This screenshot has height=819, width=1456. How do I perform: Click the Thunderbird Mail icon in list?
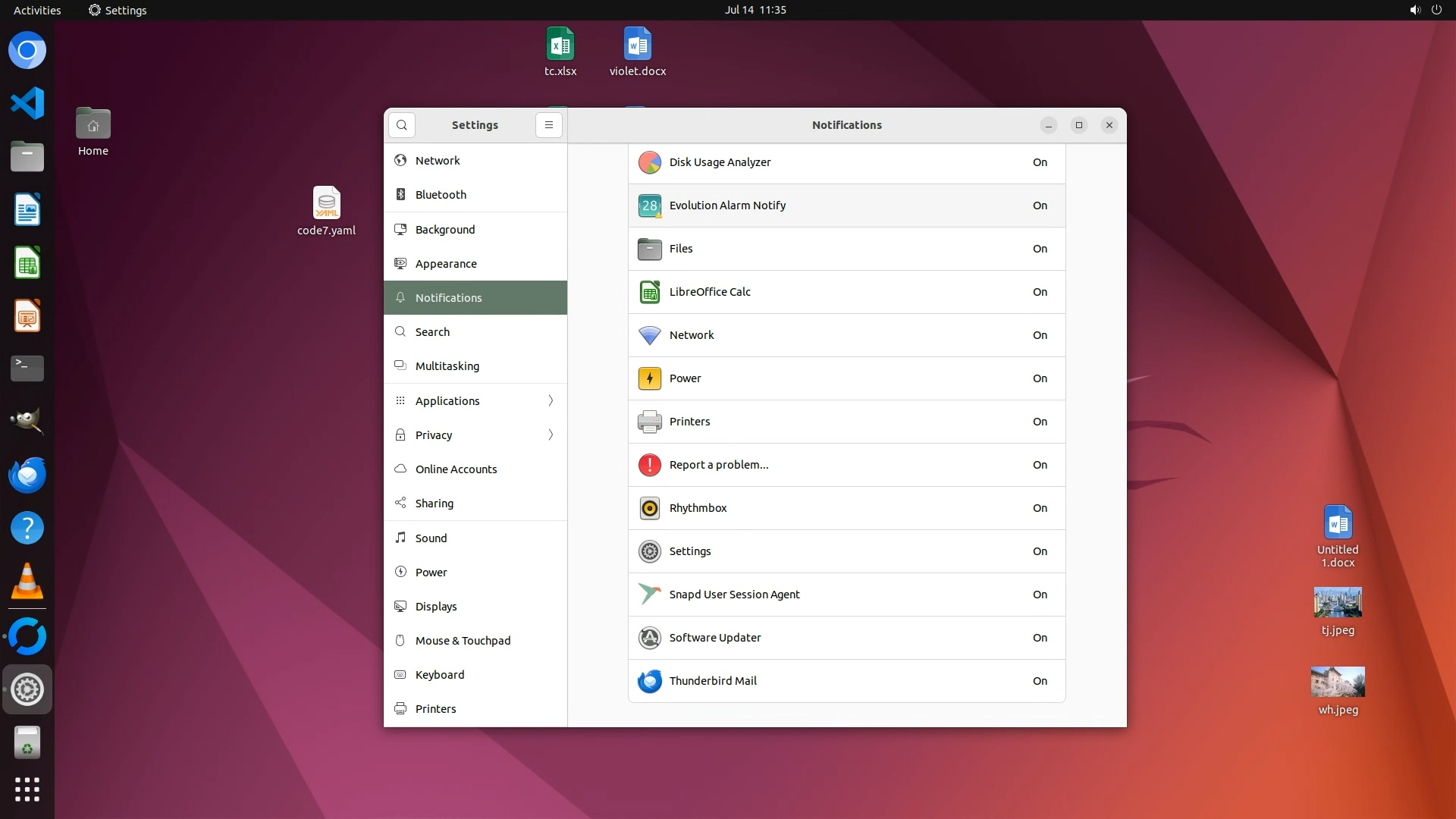(650, 681)
